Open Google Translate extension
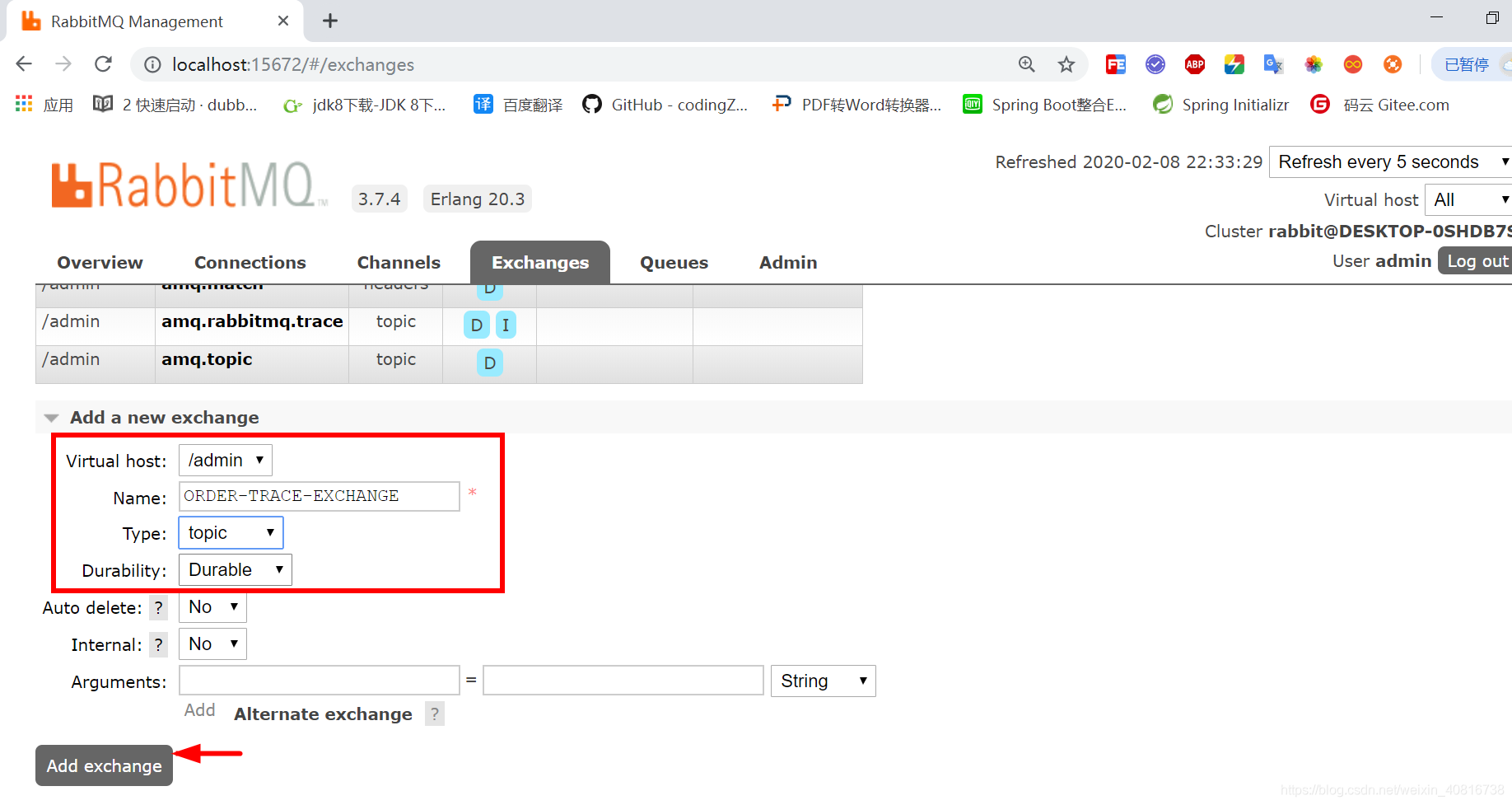1512x805 pixels. click(1274, 64)
